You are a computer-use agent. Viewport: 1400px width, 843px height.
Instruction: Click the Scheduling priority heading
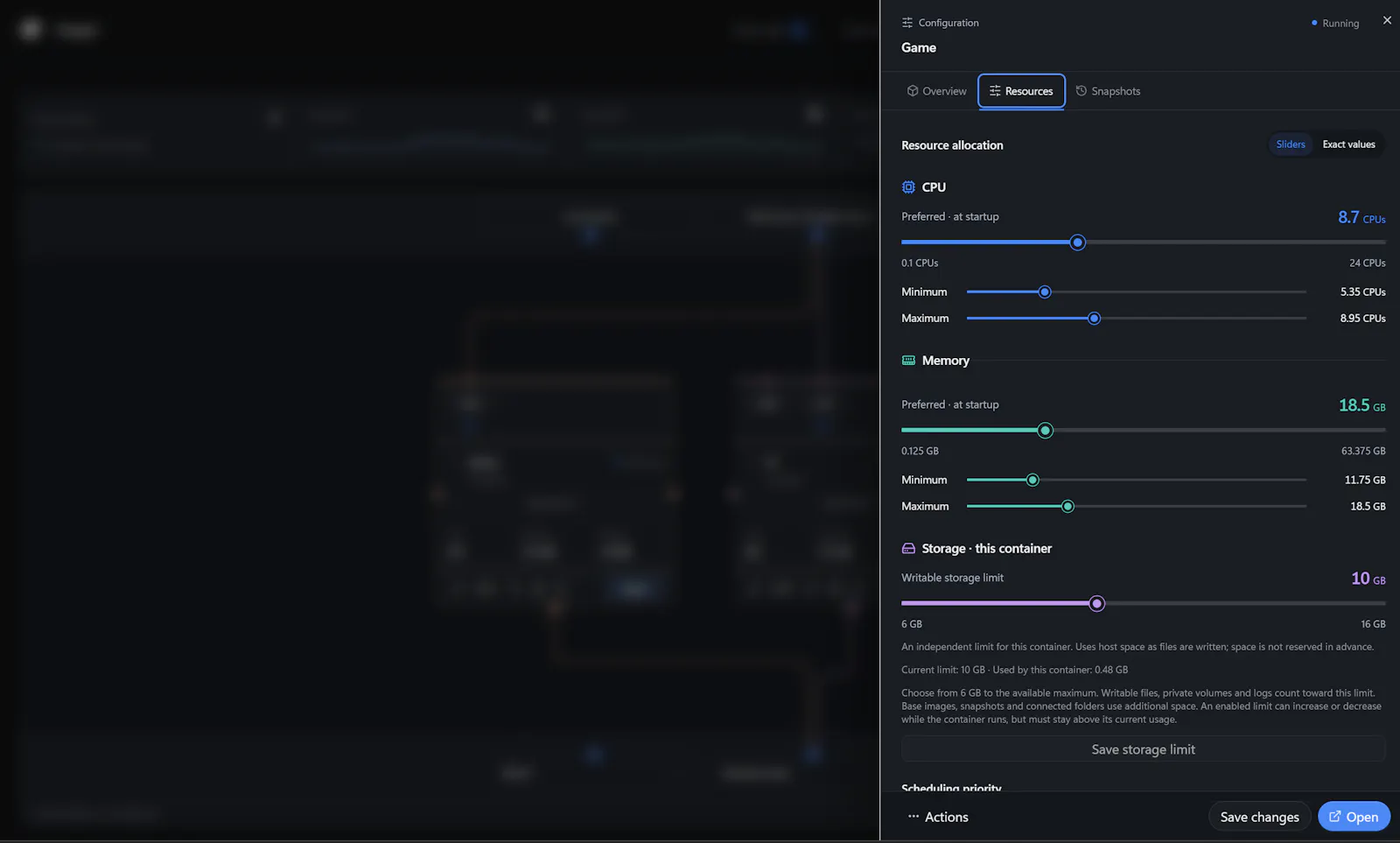pos(951,787)
